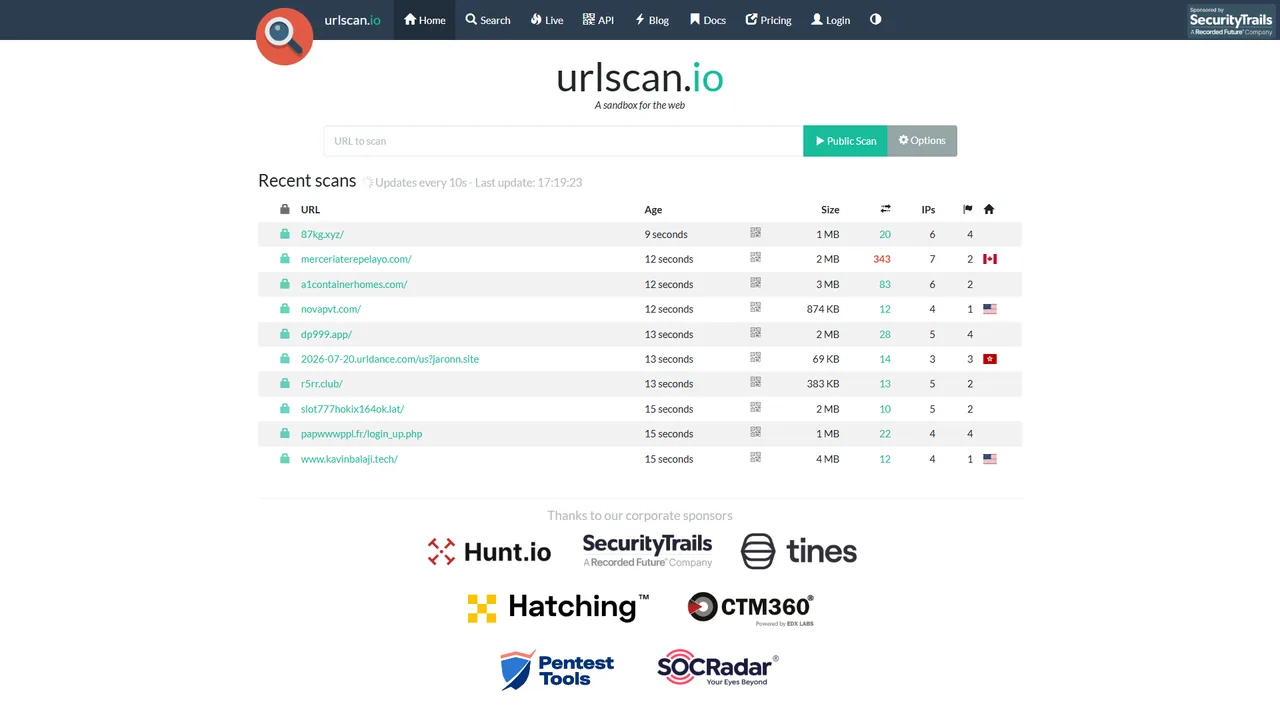Open the Search nav item
This screenshot has height=720, width=1280.
click(x=488, y=20)
